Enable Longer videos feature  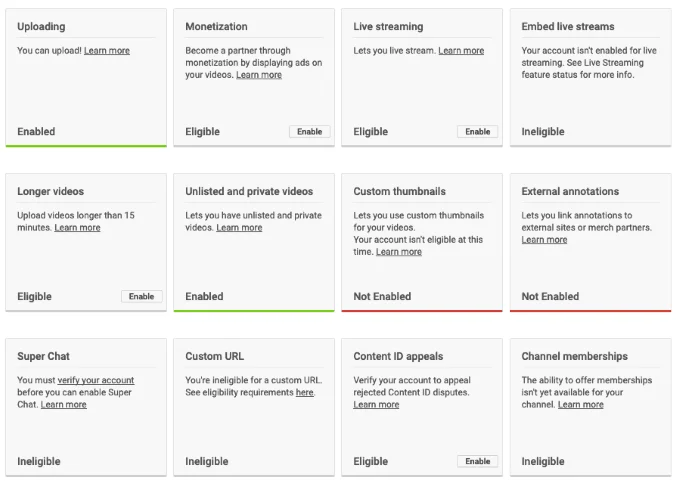coord(142,297)
